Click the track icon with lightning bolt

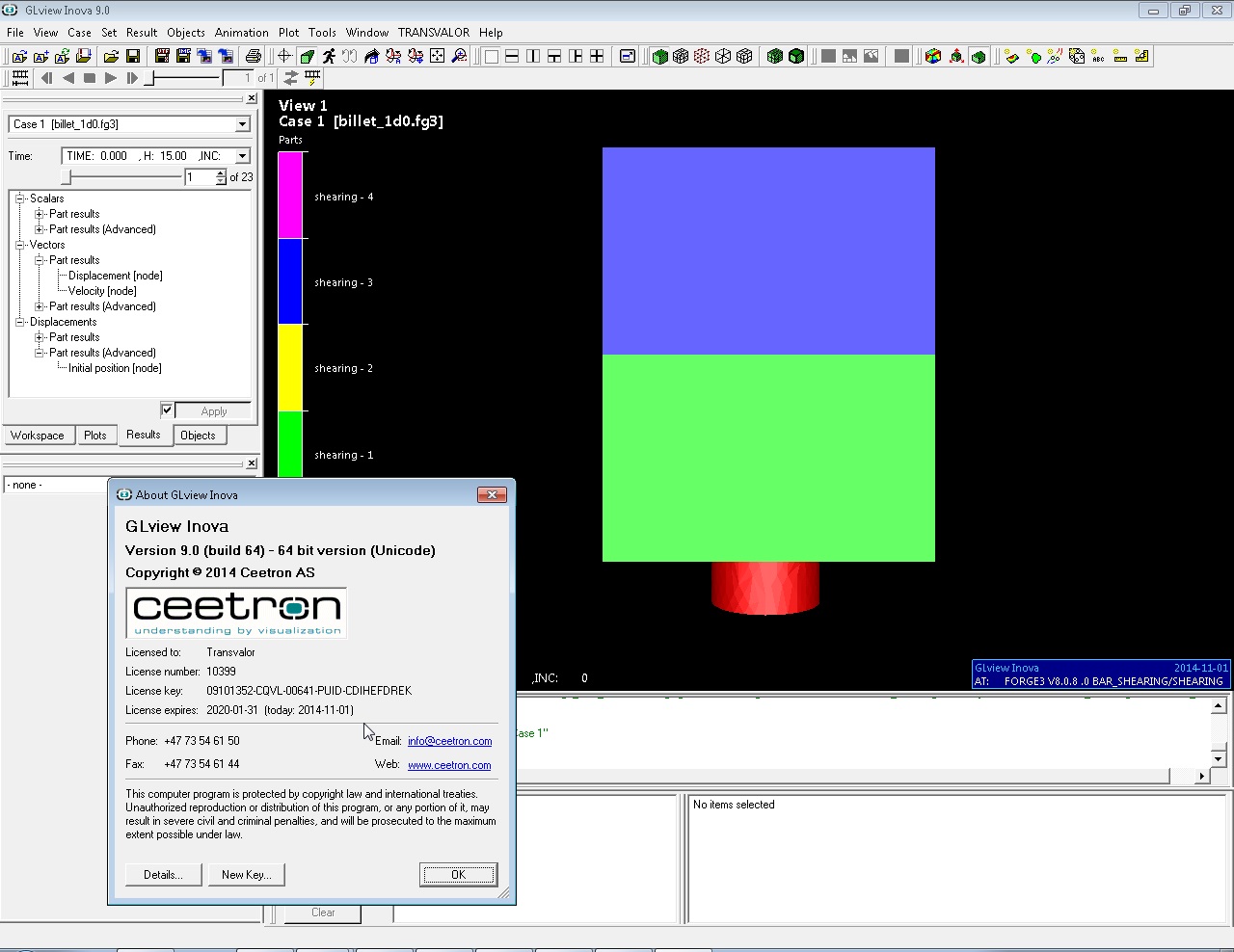[x=312, y=78]
